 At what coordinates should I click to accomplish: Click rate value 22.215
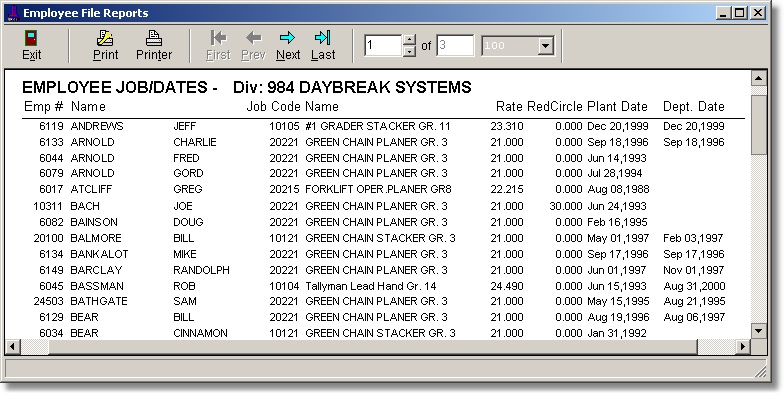(x=507, y=189)
